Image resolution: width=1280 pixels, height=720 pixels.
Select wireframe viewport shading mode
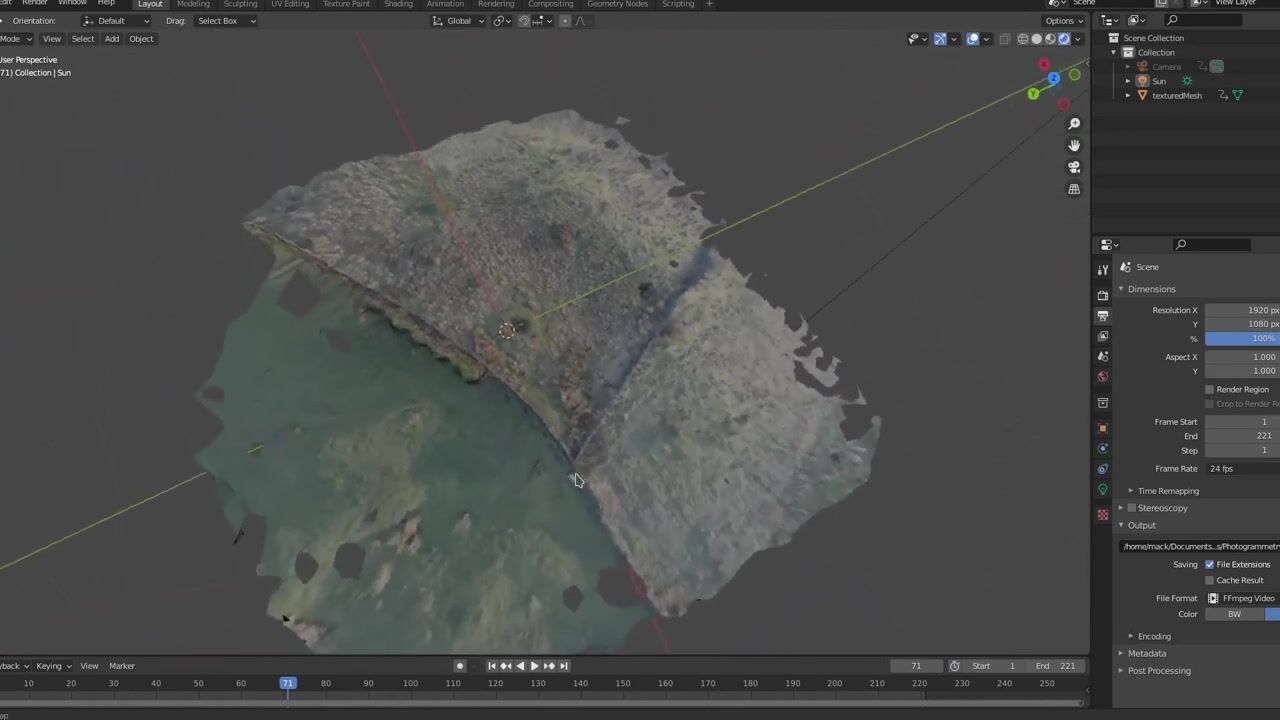(1022, 39)
